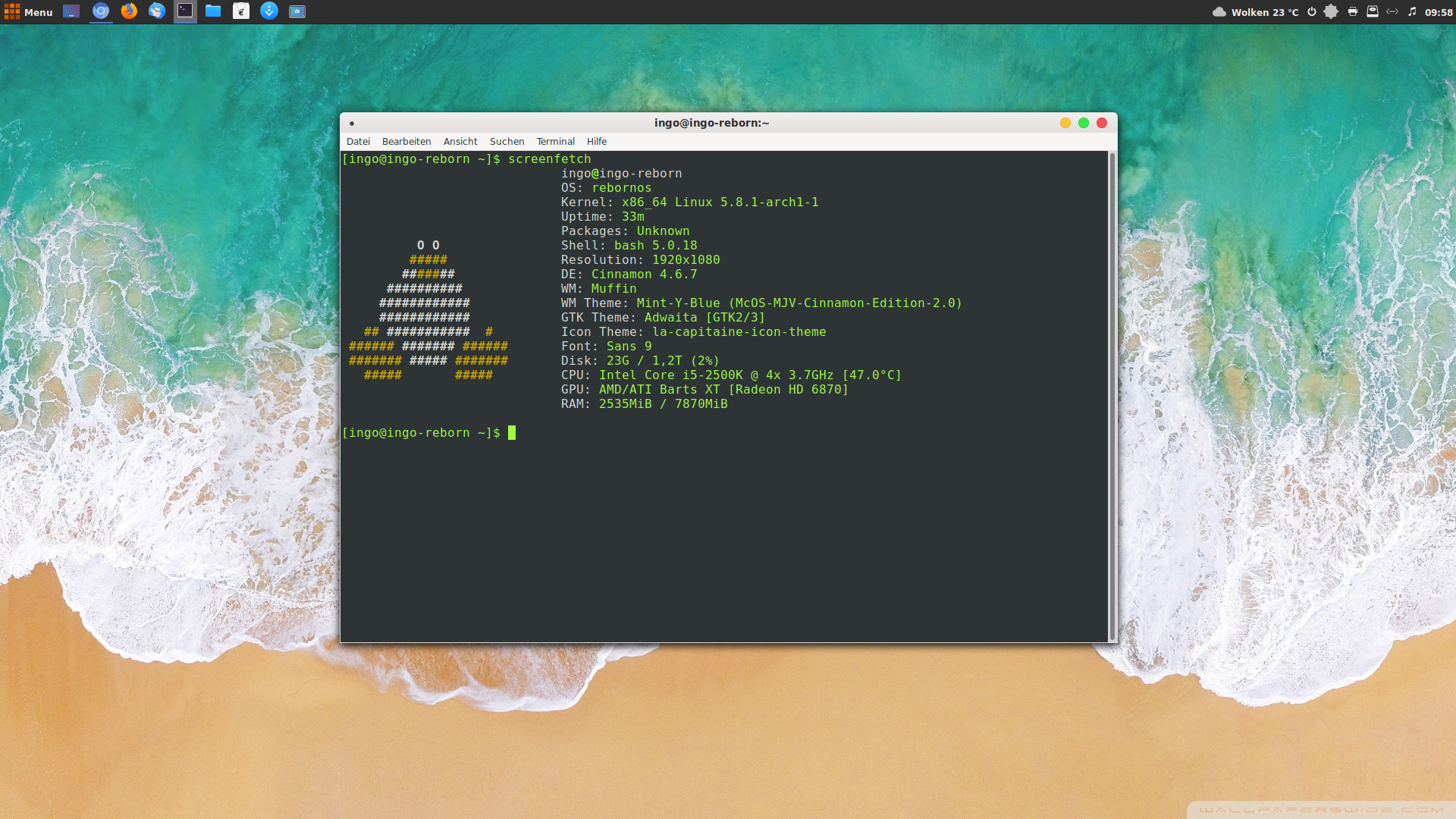Launch Firefox from the panel
1456x819 pixels.
click(129, 11)
